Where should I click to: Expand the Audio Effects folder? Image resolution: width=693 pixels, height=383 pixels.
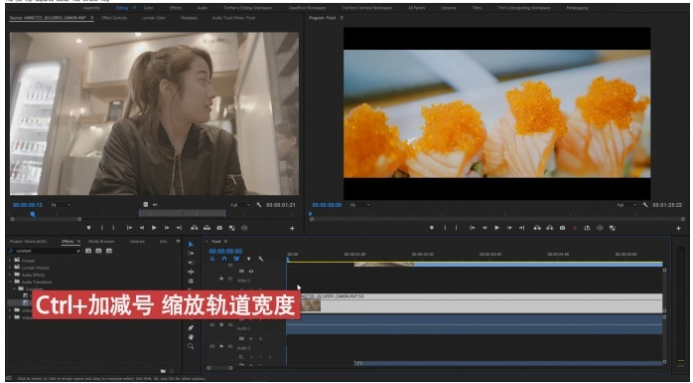tap(10, 275)
